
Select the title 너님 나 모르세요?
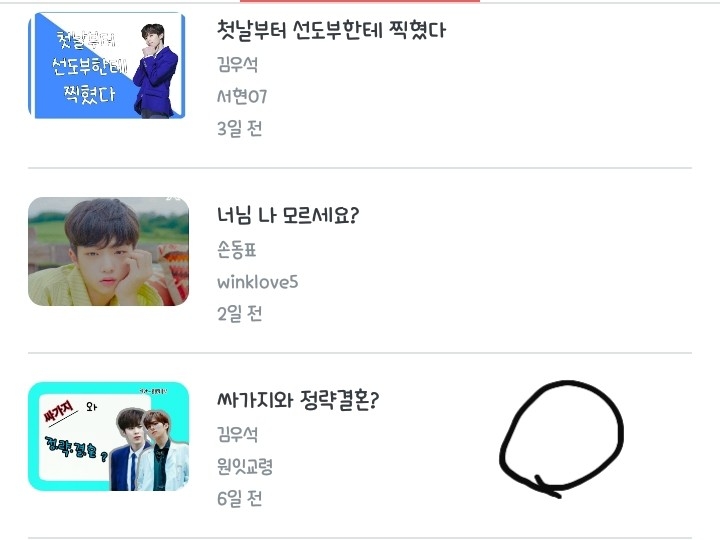pyautogui.click(x=288, y=215)
